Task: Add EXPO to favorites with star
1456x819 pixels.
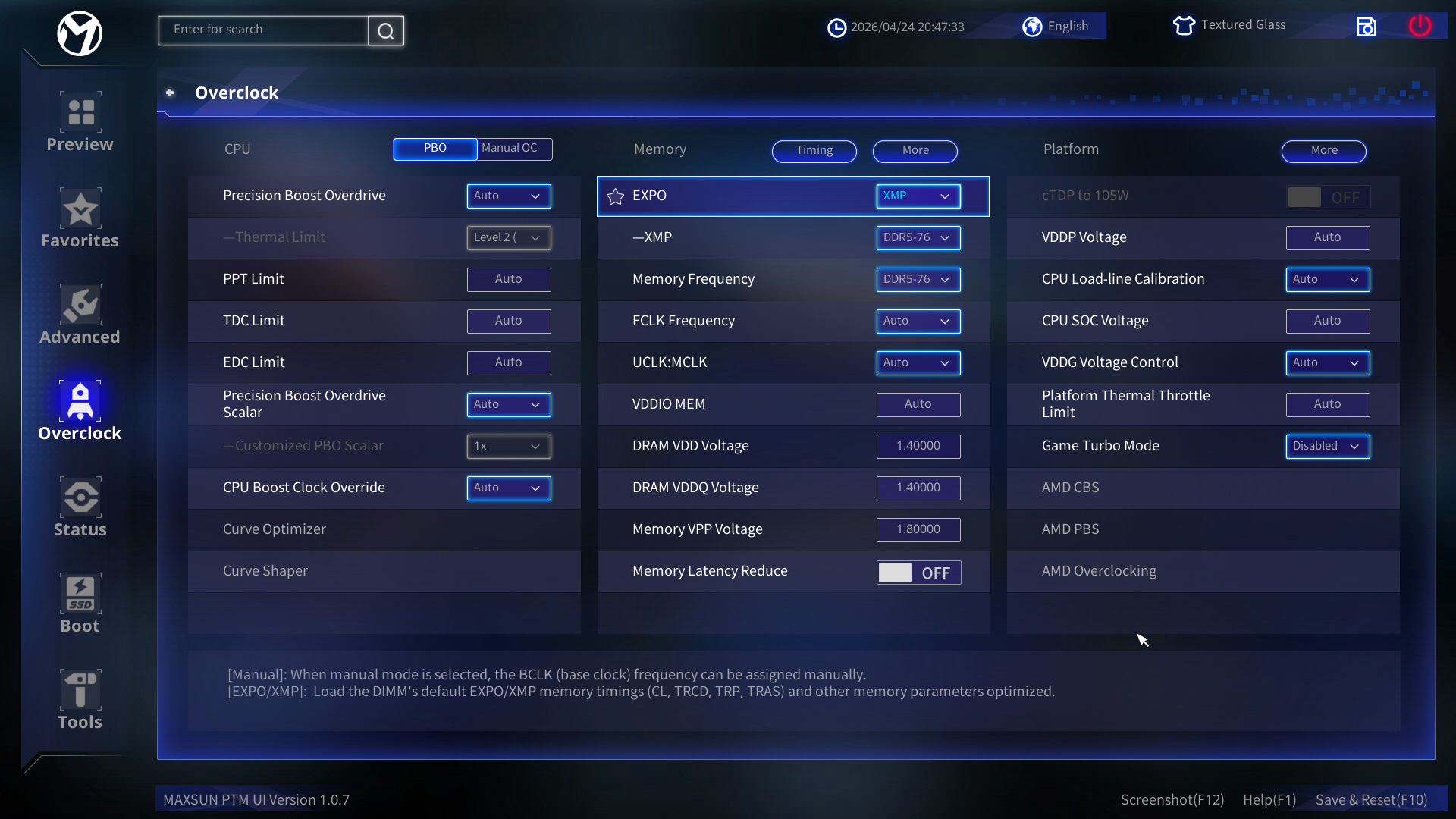Action: point(615,196)
